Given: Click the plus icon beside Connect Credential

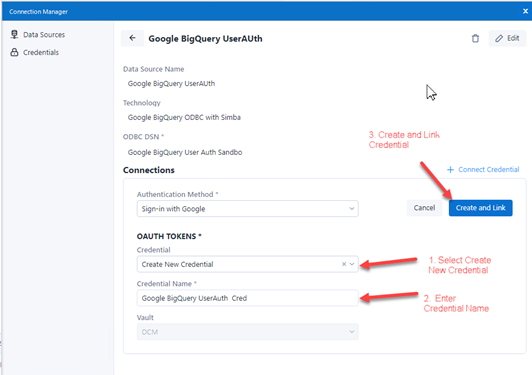Looking at the screenshot, I should click(450, 170).
